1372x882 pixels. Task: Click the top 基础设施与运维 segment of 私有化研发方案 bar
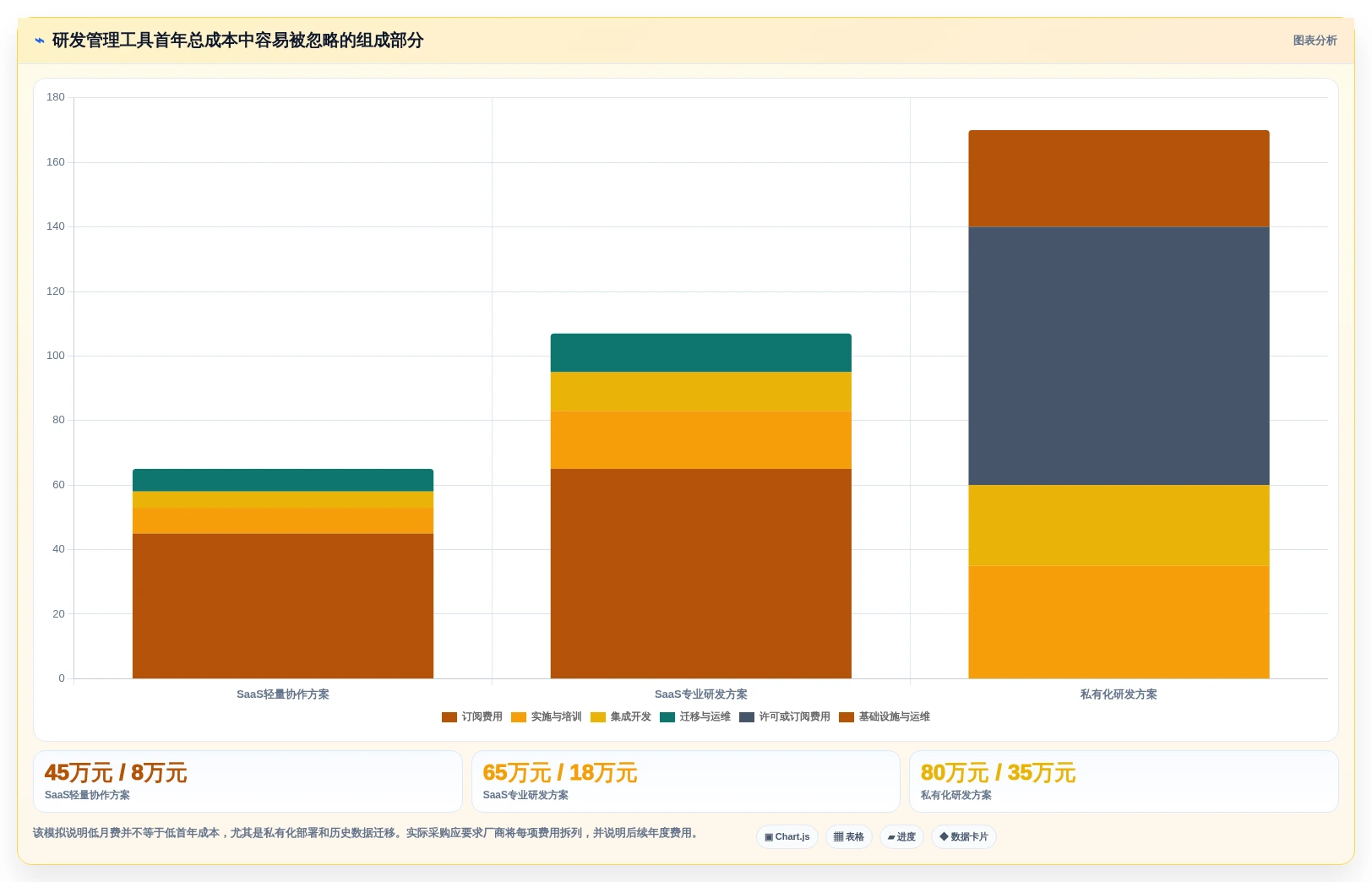1119,178
